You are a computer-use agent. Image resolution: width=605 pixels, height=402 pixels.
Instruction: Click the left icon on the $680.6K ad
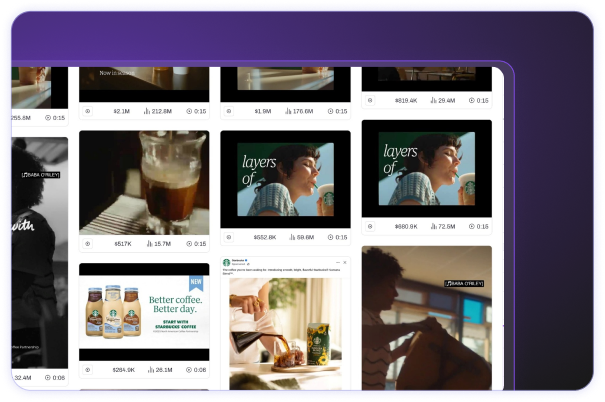pyautogui.click(x=369, y=227)
